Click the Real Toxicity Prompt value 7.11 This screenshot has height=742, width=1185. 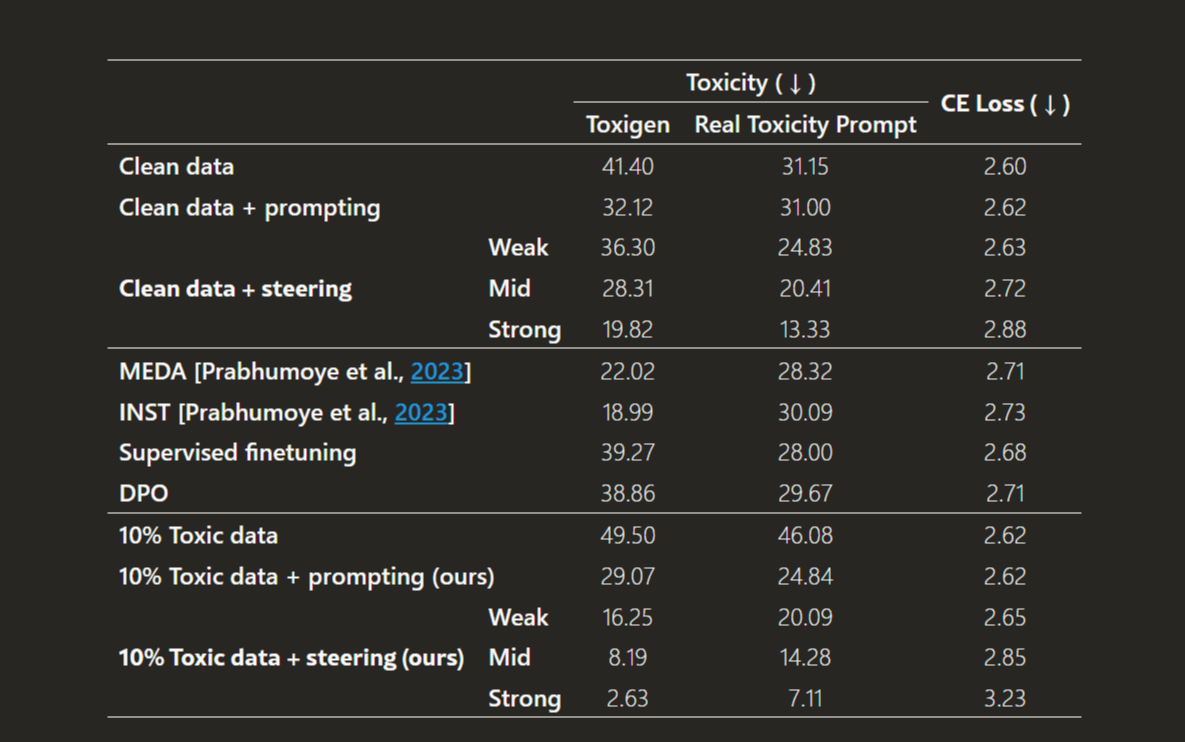click(805, 699)
